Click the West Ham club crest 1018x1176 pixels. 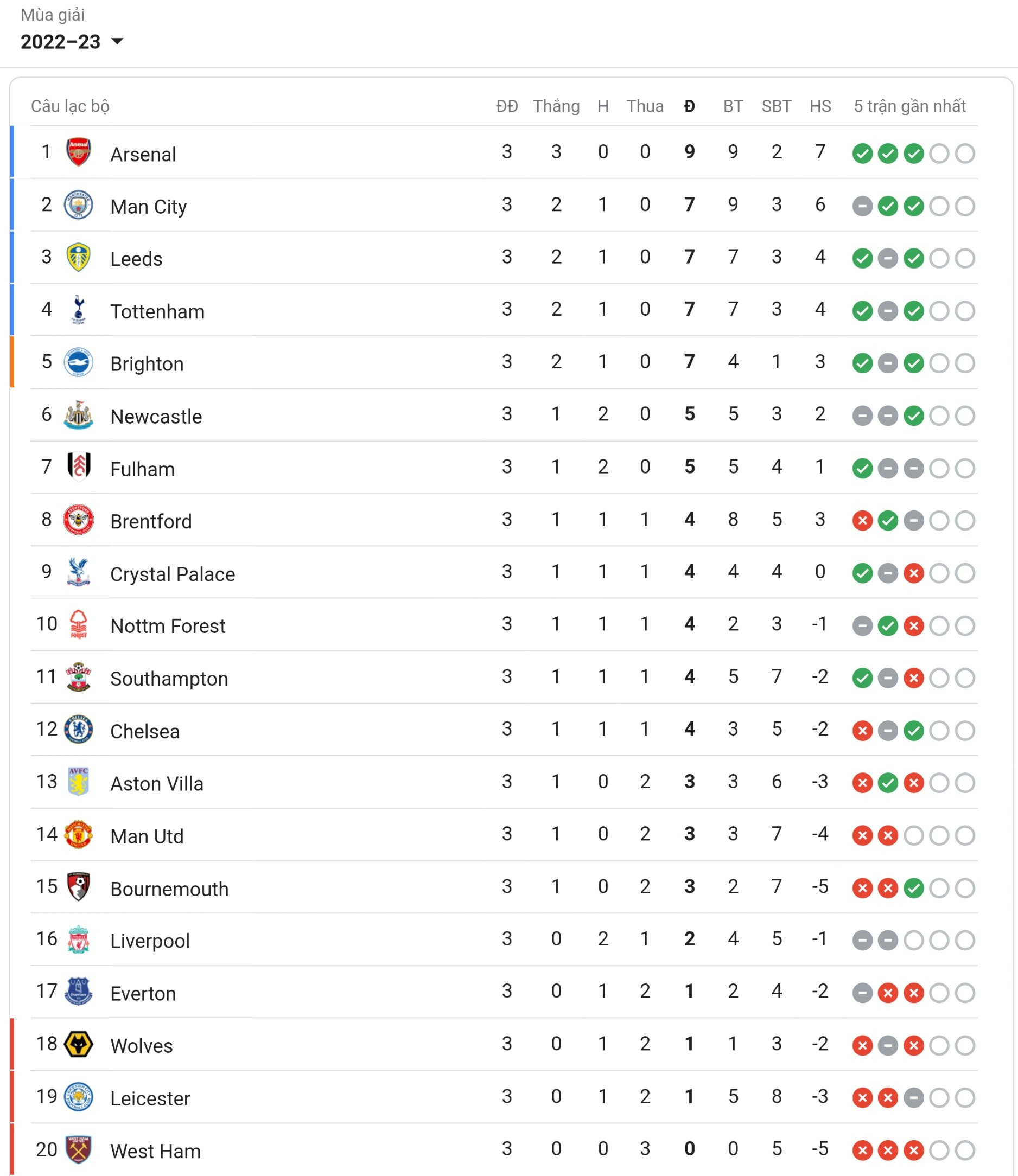(x=78, y=1149)
